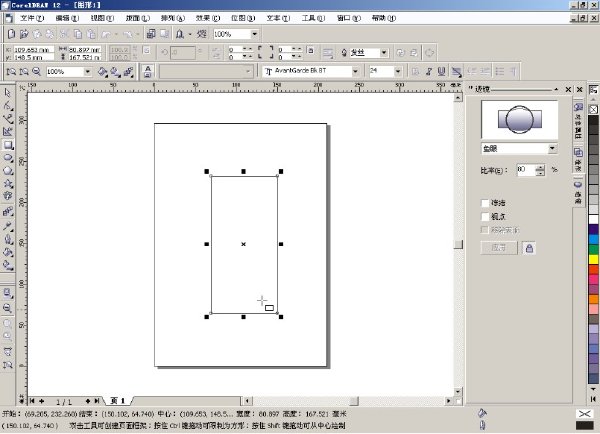Click the New document icon

pyautogui.click(x=11, y=34)
